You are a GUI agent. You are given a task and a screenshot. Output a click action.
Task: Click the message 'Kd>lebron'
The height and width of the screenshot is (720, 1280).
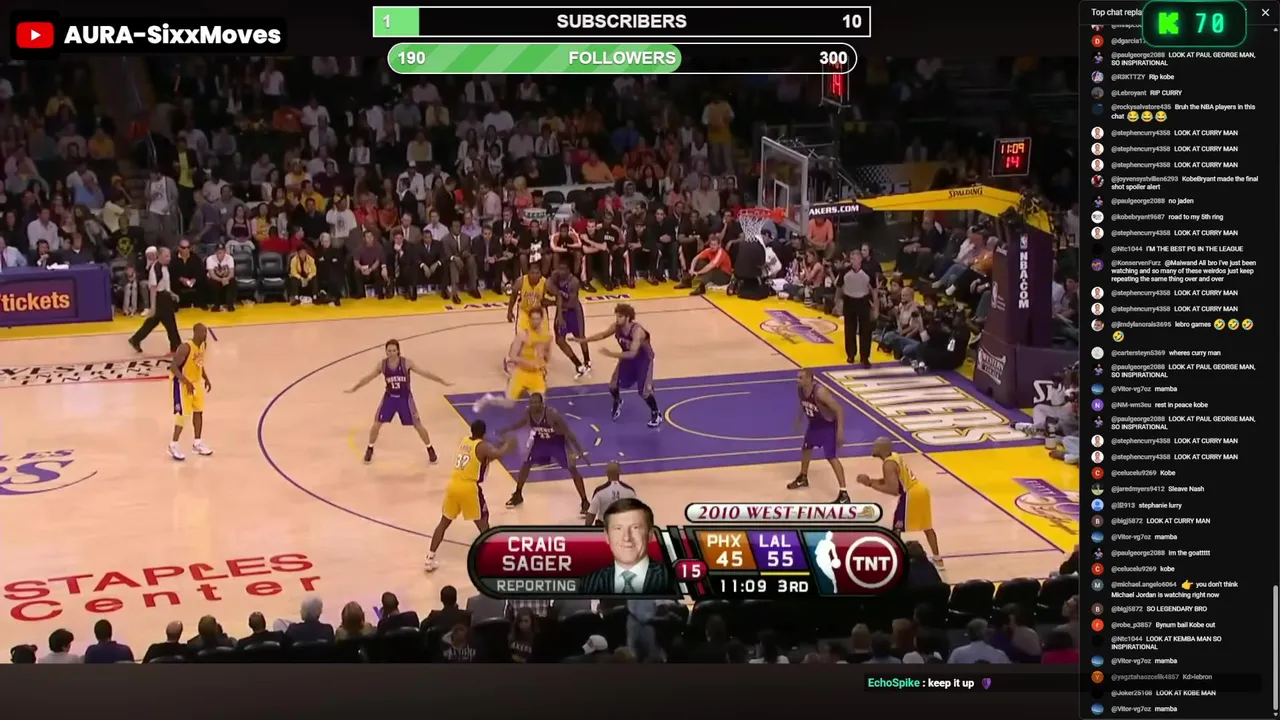pyautogui.click(x=1197, y=677)
